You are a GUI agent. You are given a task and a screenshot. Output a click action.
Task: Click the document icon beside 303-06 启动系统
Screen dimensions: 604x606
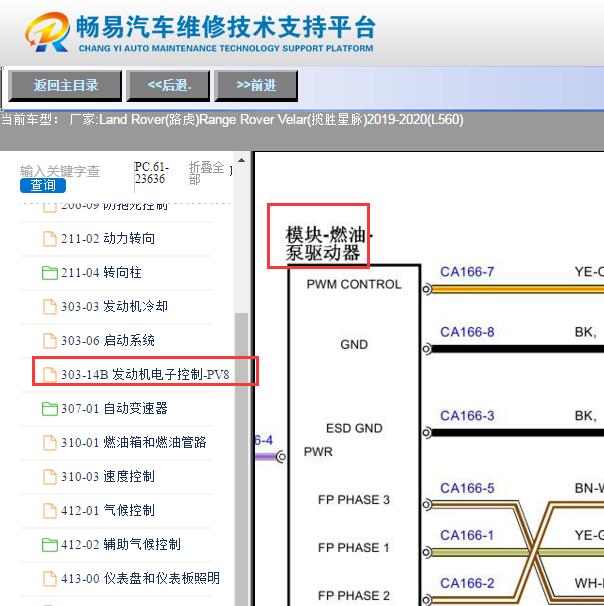[49, 341]
